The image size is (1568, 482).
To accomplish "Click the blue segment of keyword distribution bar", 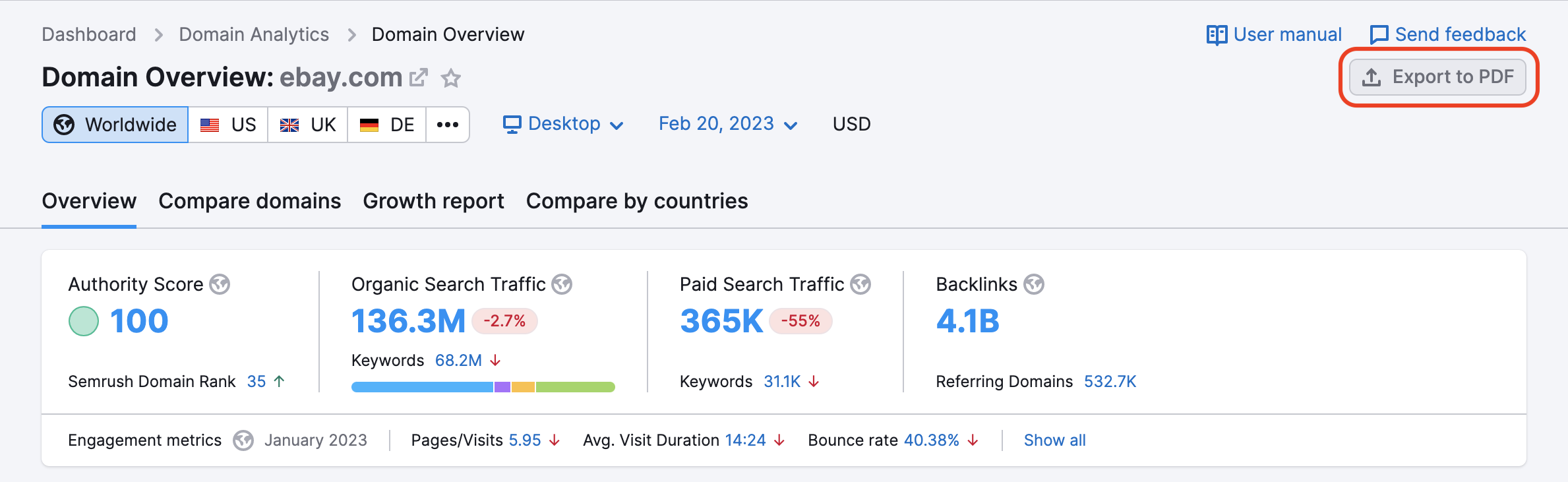I will [x=423, y=387].
